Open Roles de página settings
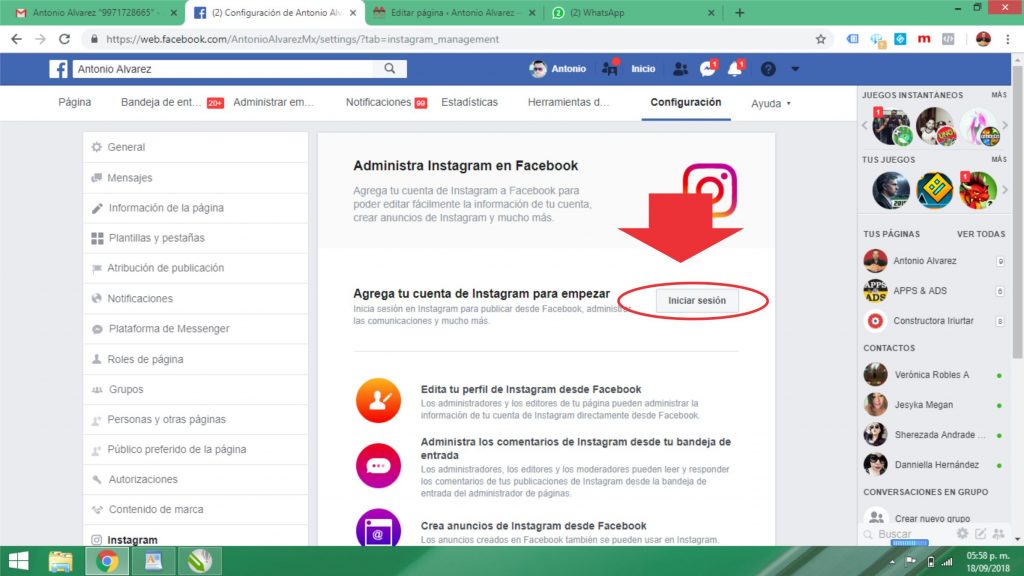 [x=196, y=359]
